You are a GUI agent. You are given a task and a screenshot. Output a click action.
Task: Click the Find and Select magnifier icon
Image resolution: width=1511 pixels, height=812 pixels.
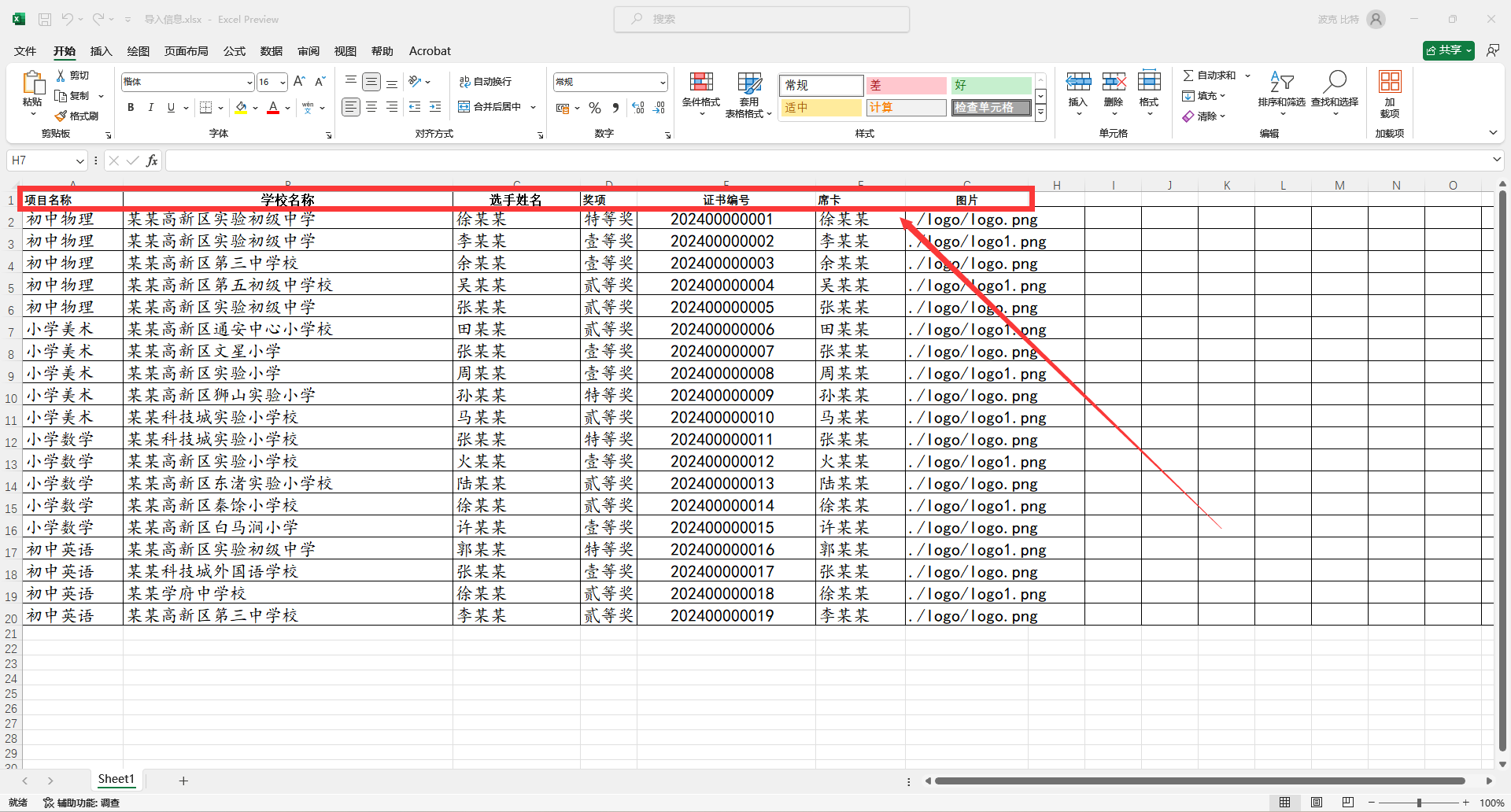[1335, 83]
